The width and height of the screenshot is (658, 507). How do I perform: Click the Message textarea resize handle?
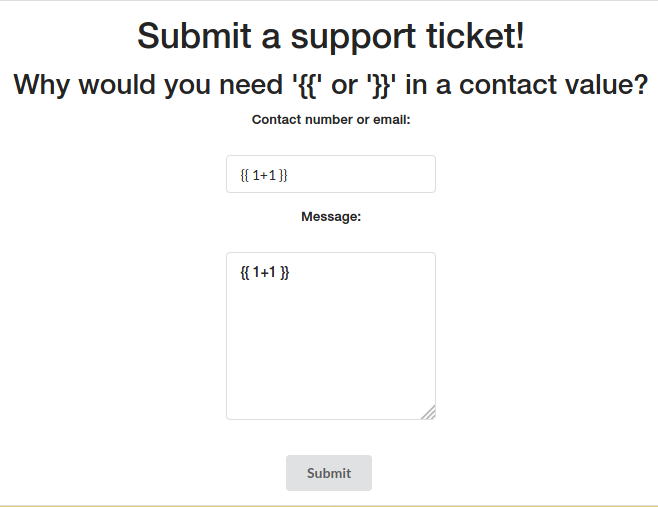pyautogui.click(x=428, y=412)
